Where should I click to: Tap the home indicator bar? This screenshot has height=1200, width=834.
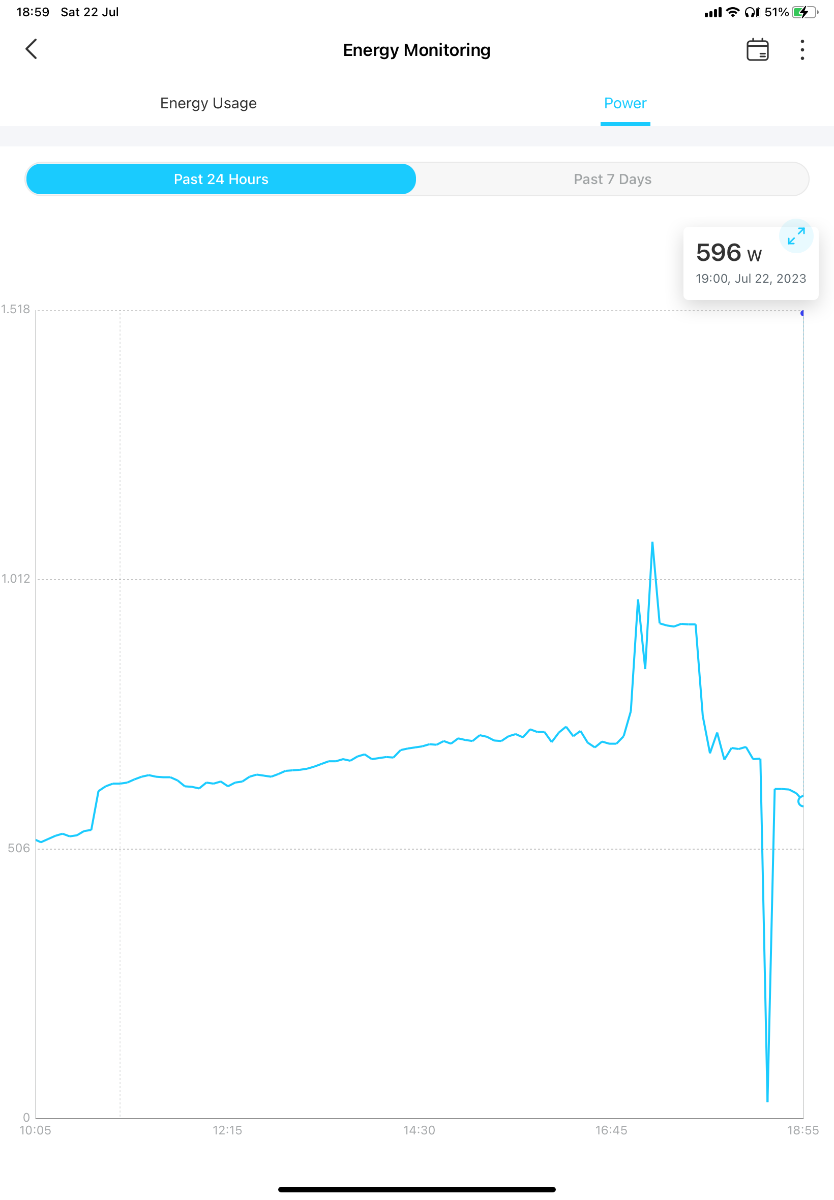click(417, 1189)
